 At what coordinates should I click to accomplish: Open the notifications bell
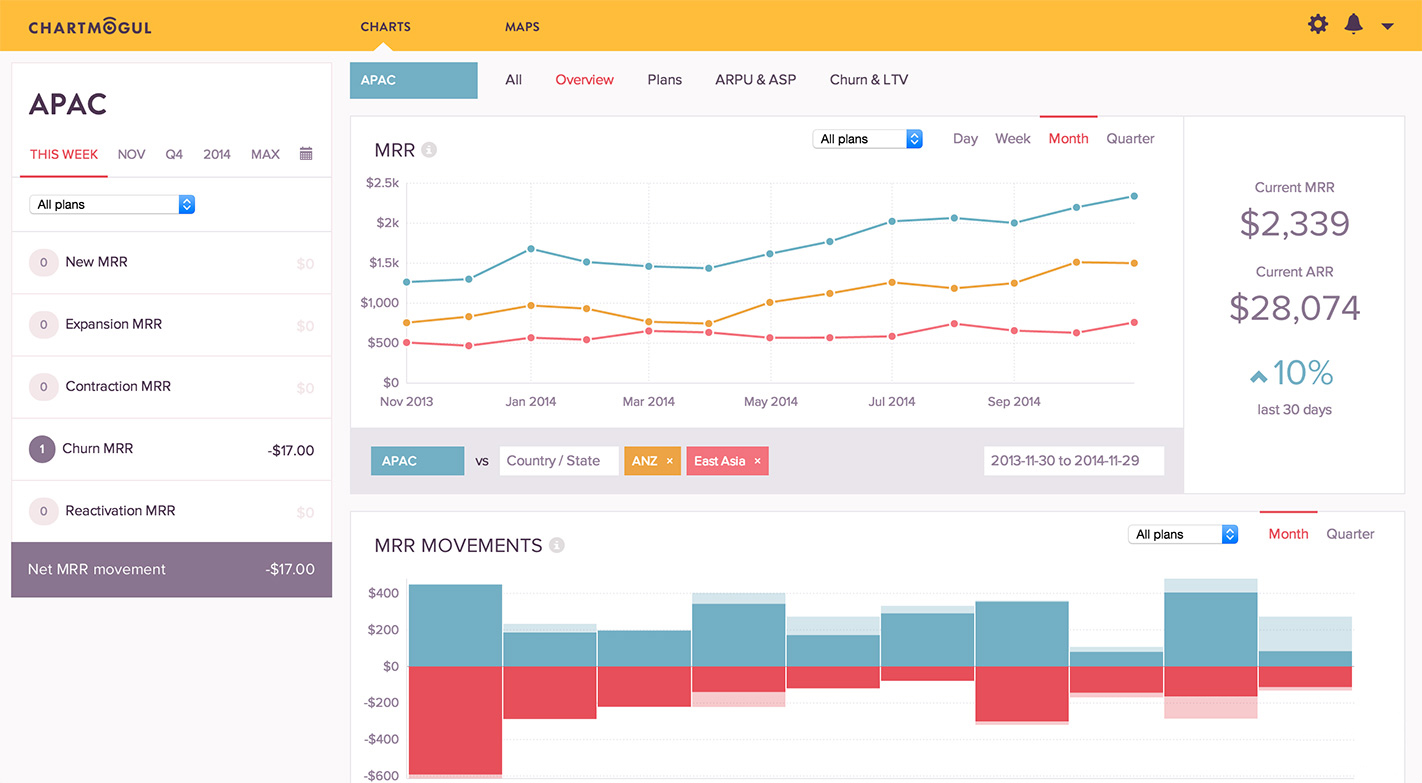point(1353,24)
